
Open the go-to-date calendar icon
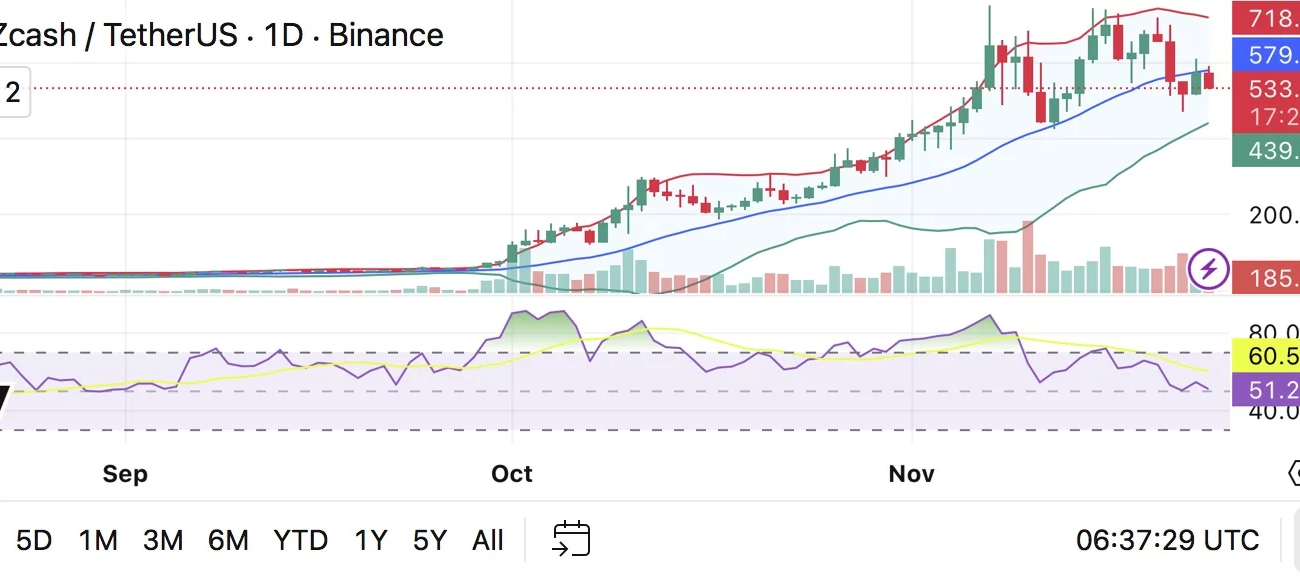(x=571, y=540)
